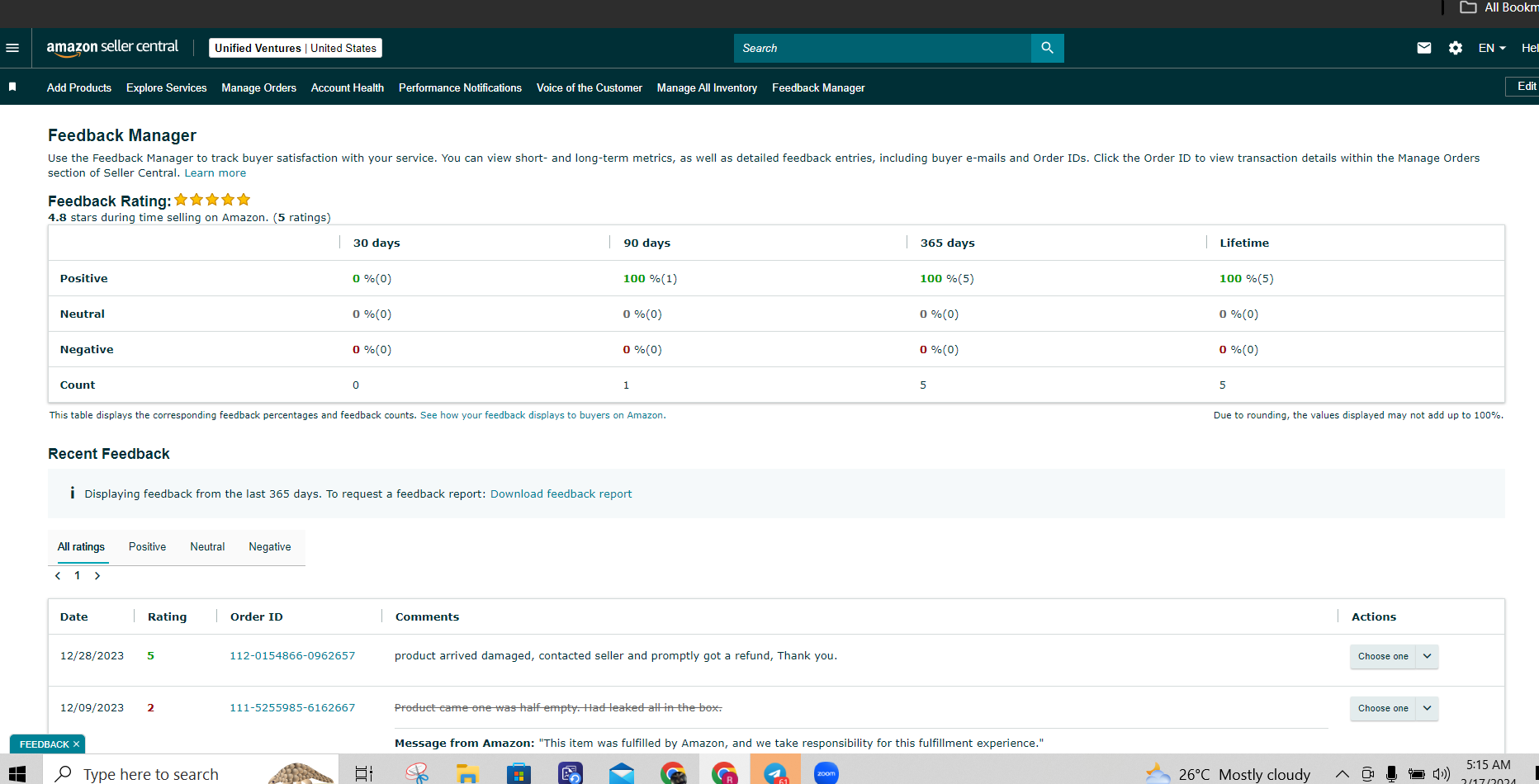Switch to the Negative tab
The image size is (1539, 784).
click(270, 546)
